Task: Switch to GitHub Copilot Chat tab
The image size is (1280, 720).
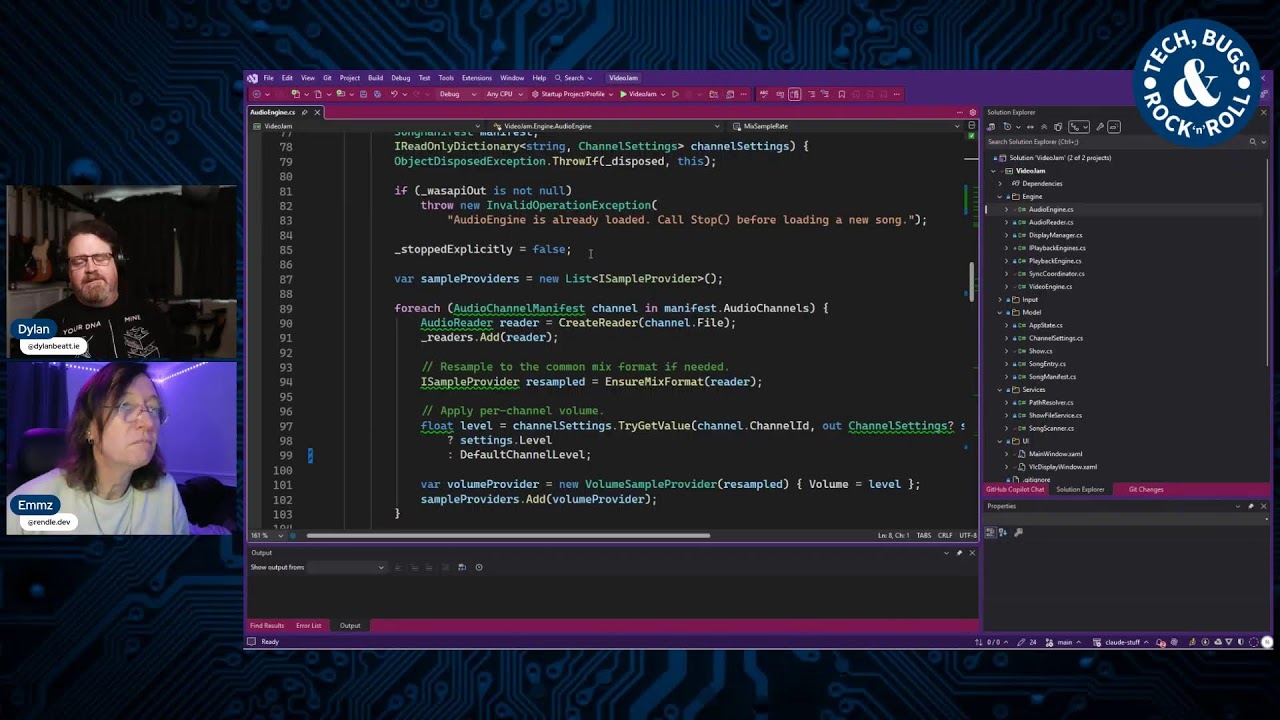Action: pyautogui.click(x=1015, y=490)
